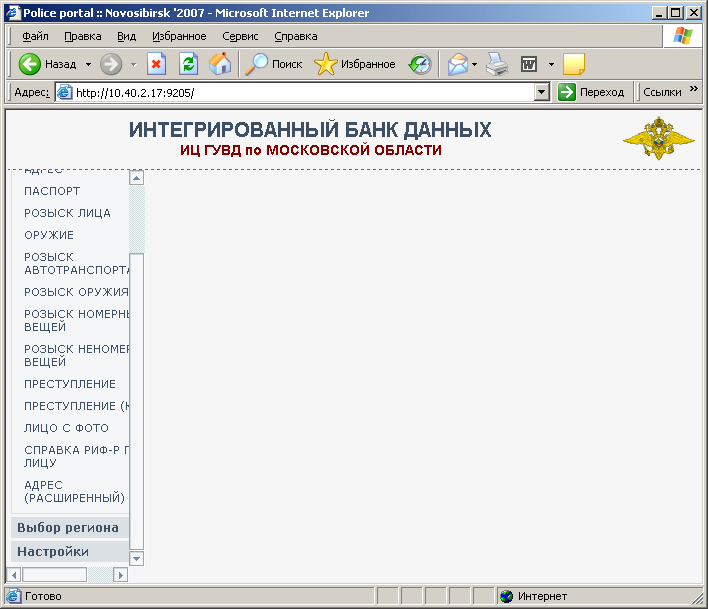Select ПАСПОРТ in the sidebar
The image size is (708, 609).
pos(52,191)
